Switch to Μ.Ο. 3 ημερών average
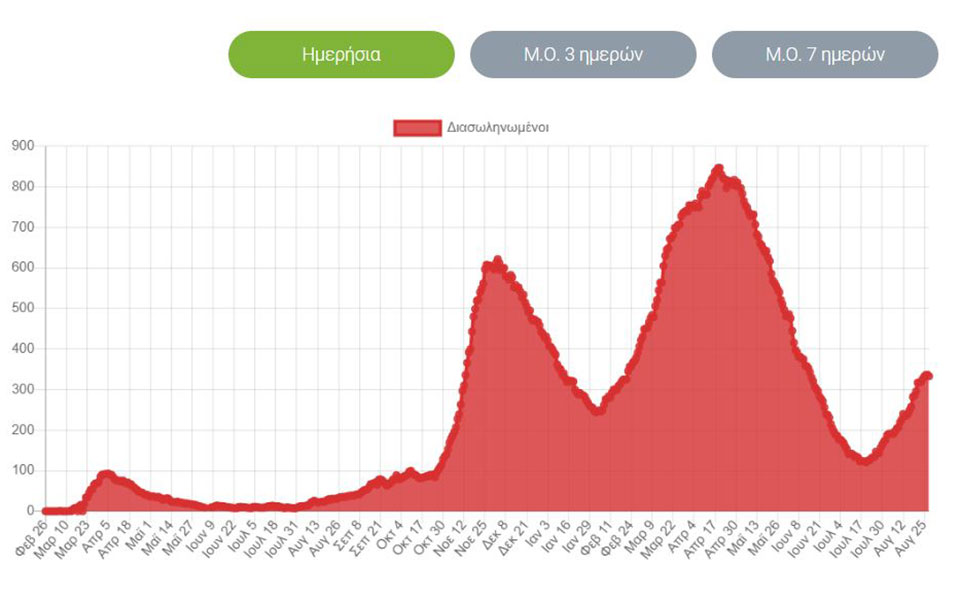Viewport: 960px width, 600px height. pos(583,54)
